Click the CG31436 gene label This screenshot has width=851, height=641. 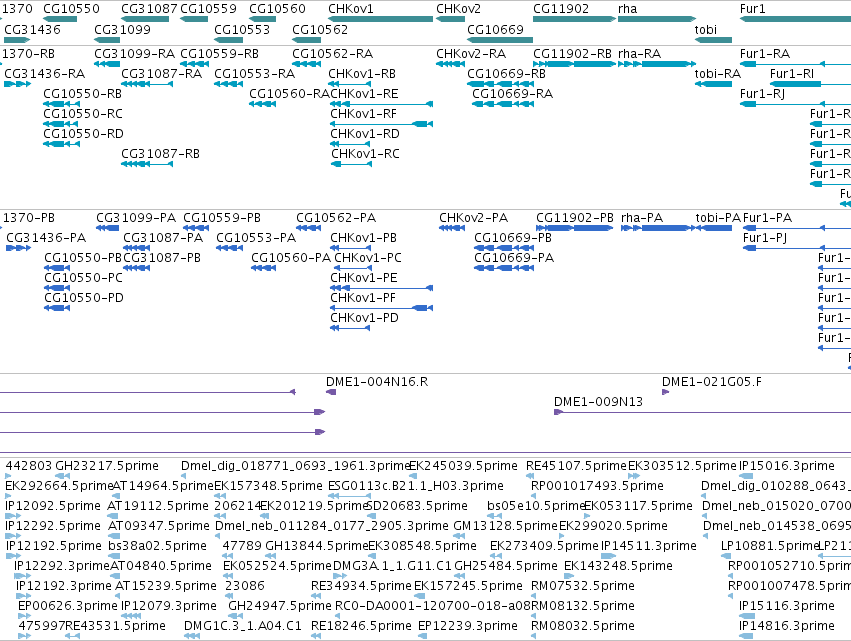[32, 29]
